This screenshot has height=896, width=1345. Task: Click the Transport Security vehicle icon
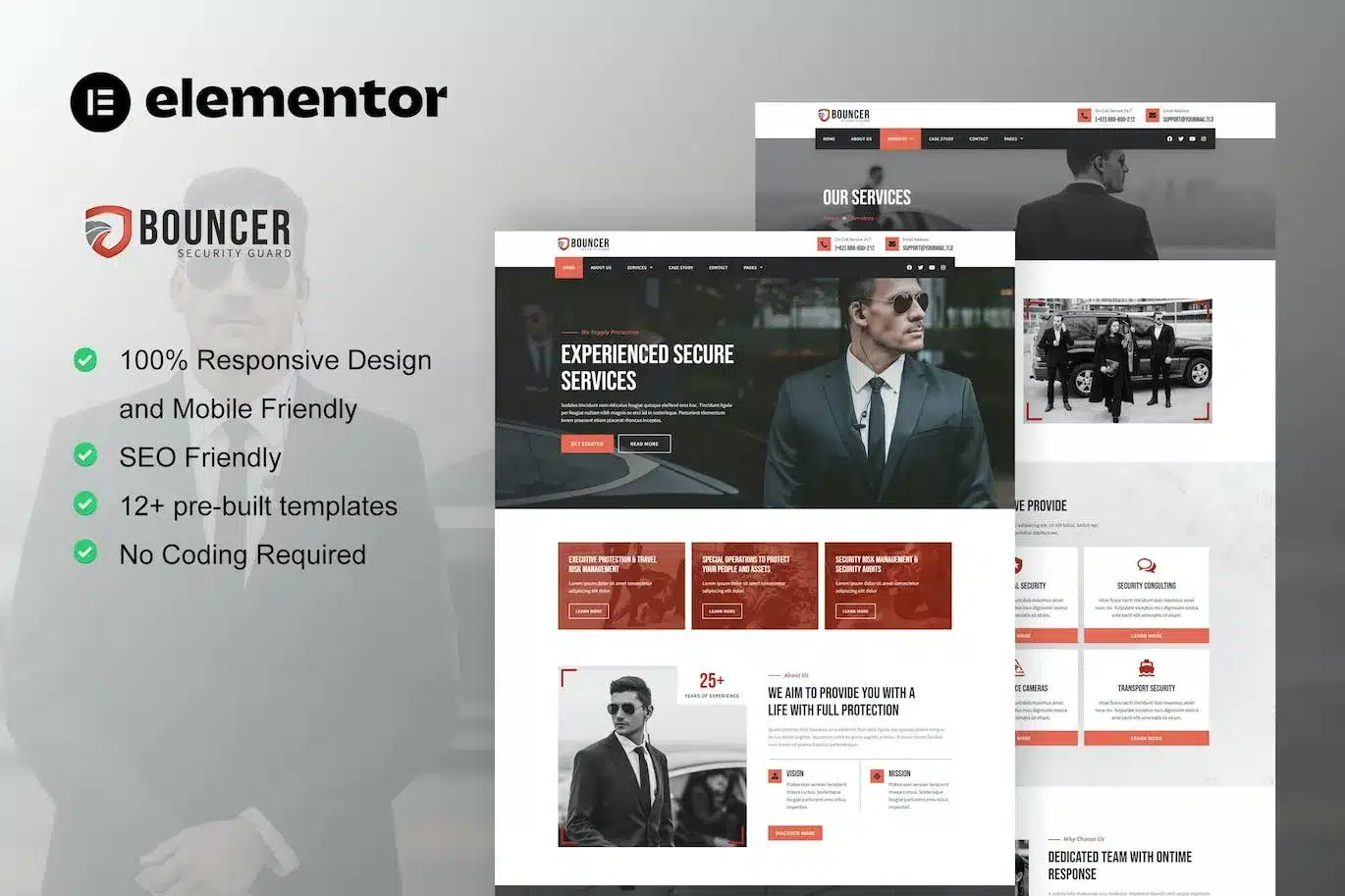click(x=1146, y=668)
